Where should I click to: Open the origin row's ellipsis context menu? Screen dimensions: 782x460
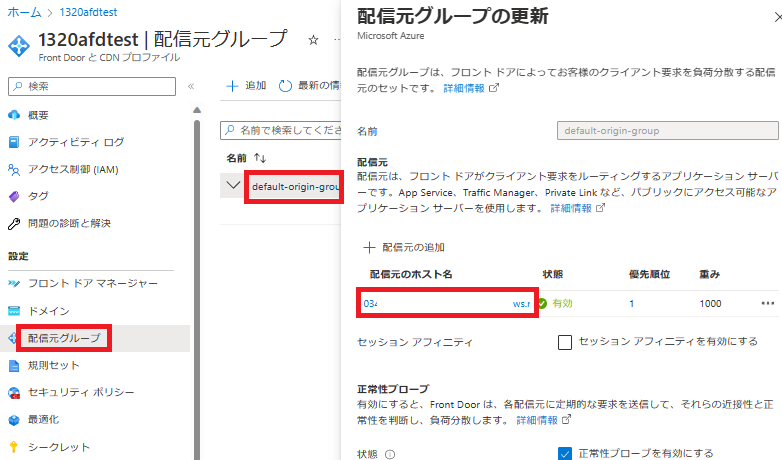(x=768, y=303)
